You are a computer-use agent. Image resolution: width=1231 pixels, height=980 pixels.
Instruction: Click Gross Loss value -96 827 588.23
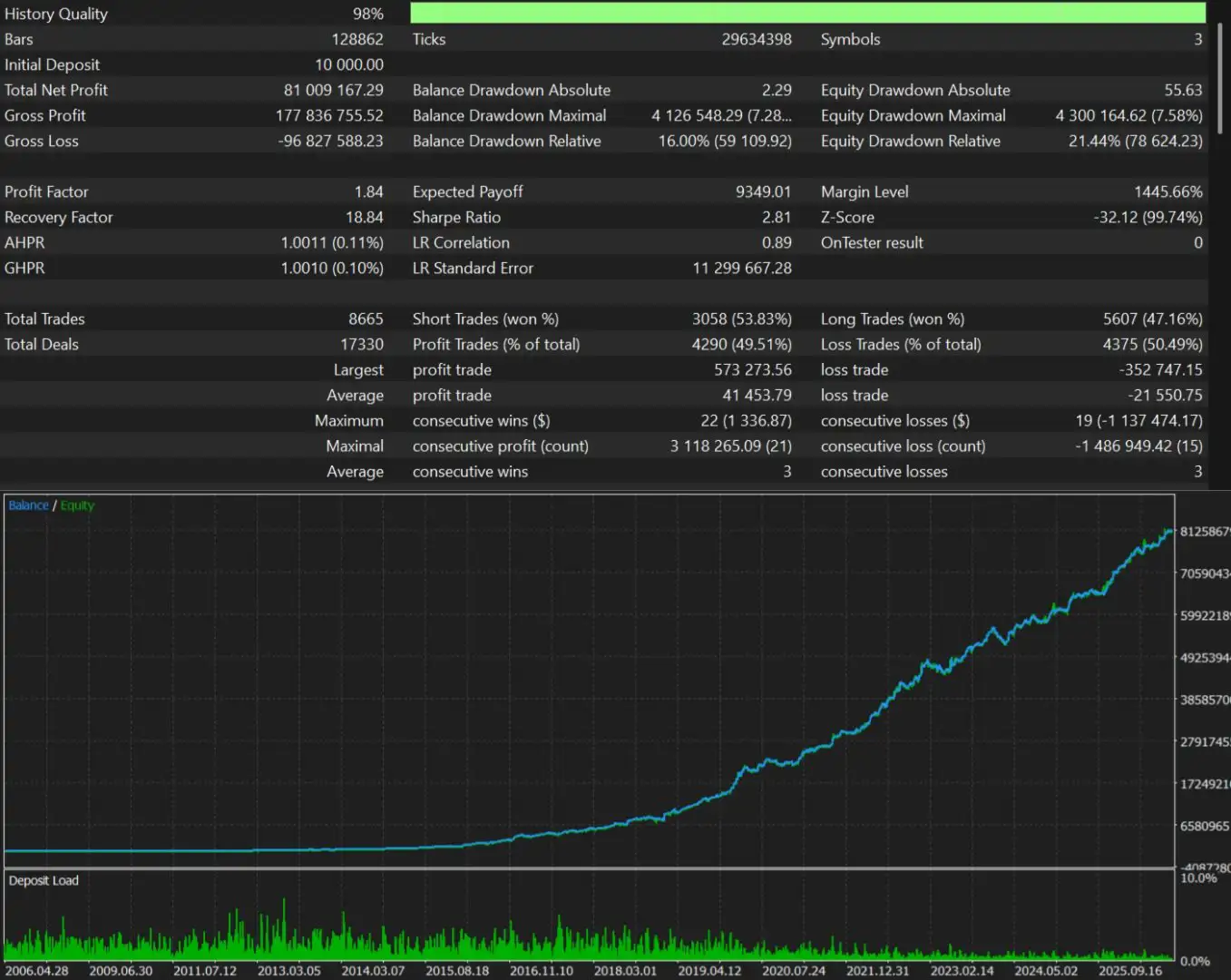330,141
